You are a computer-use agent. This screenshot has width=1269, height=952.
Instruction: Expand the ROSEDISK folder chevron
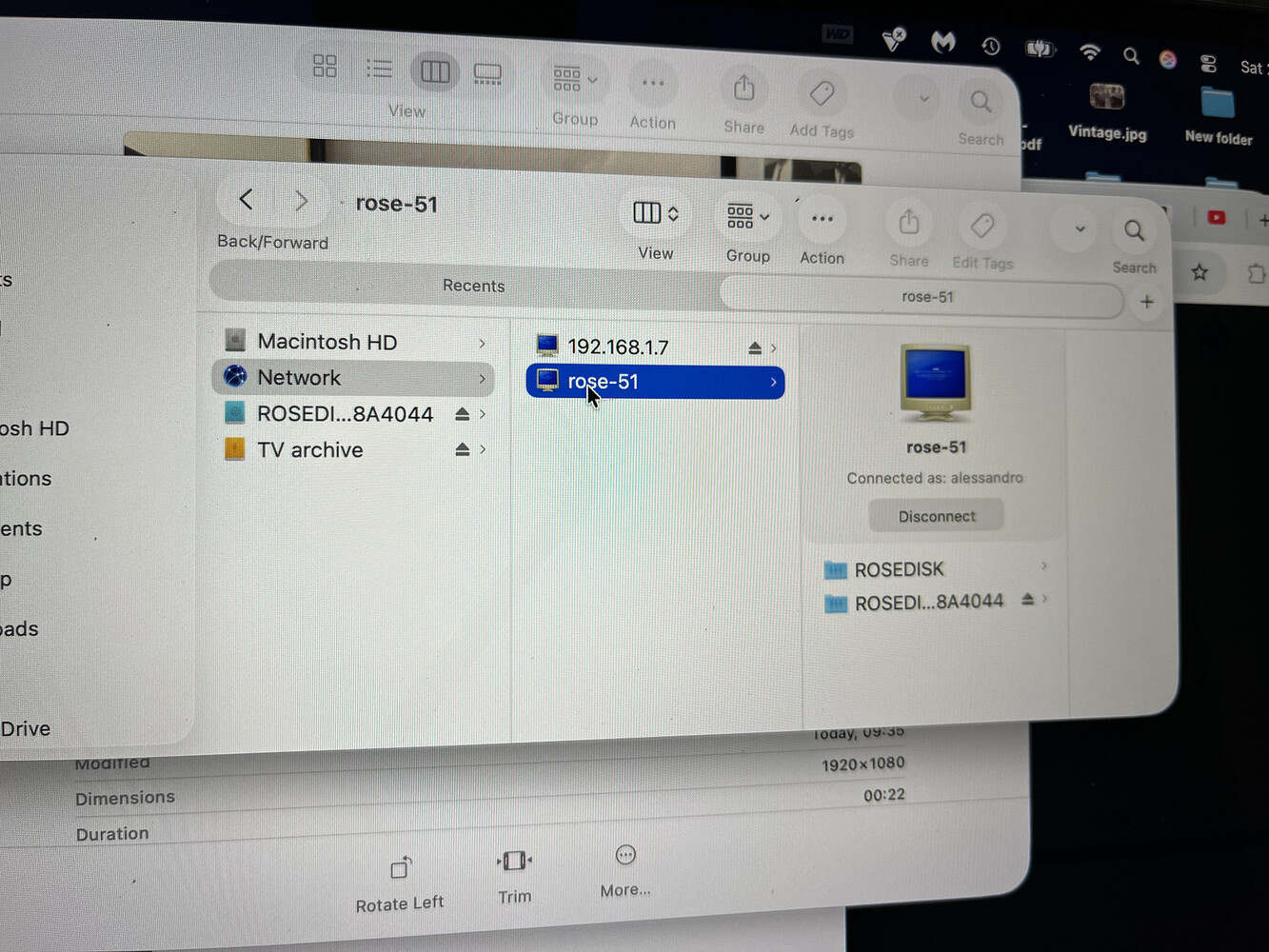point(1044,566)
